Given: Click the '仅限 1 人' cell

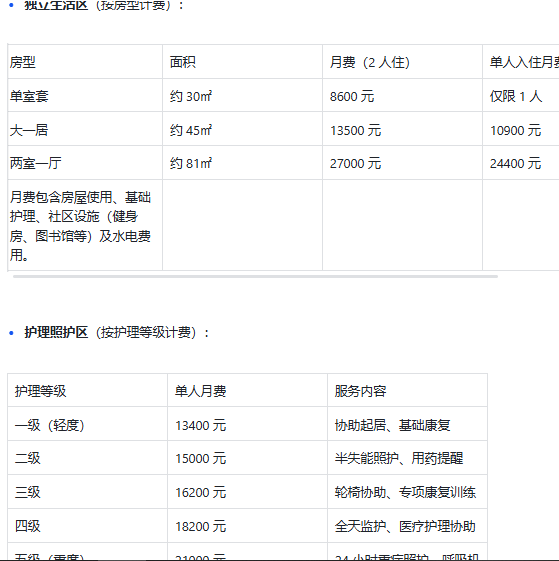Looking at the screenshot, I should point(521,96).
